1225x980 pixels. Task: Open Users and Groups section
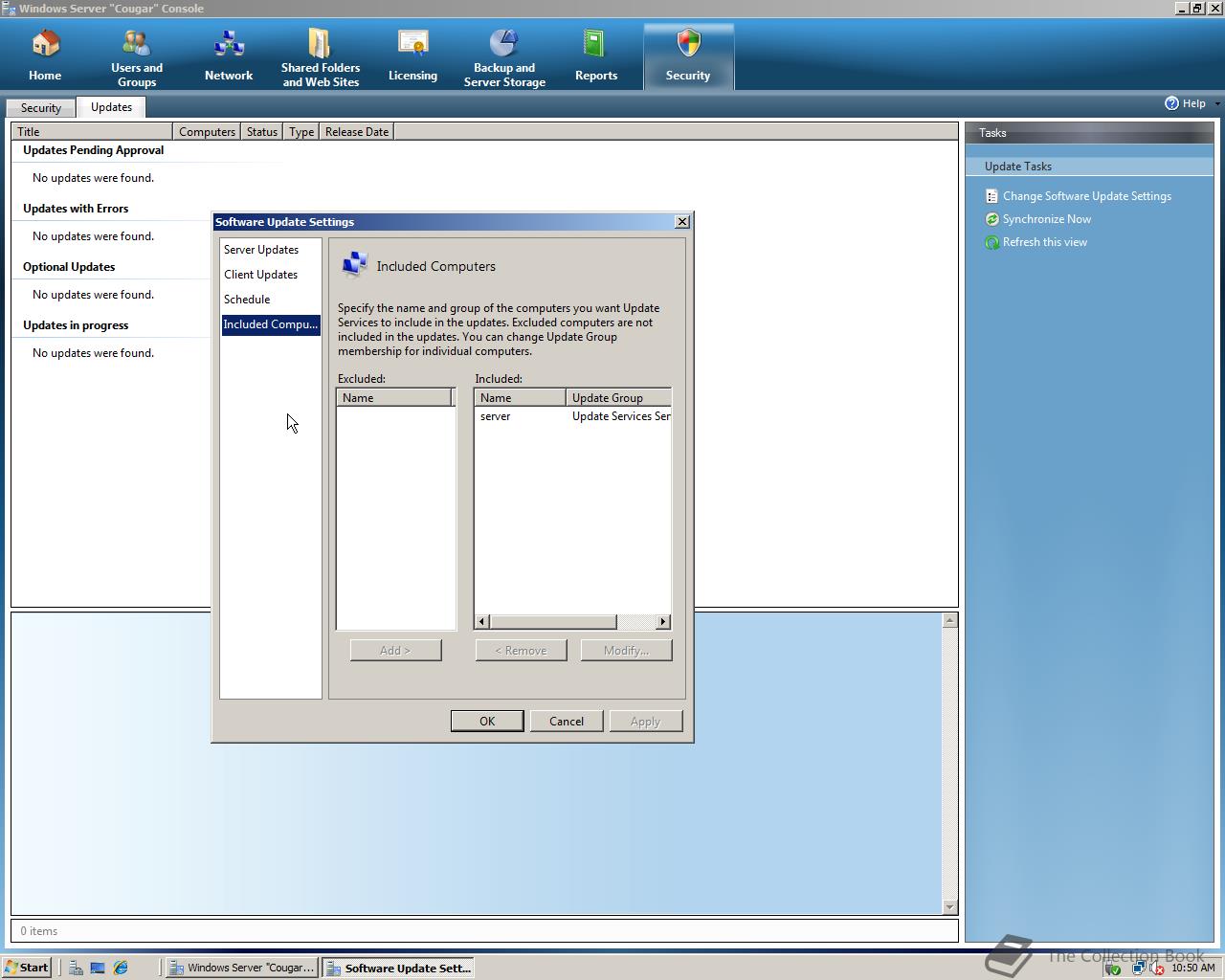point(137,58)
